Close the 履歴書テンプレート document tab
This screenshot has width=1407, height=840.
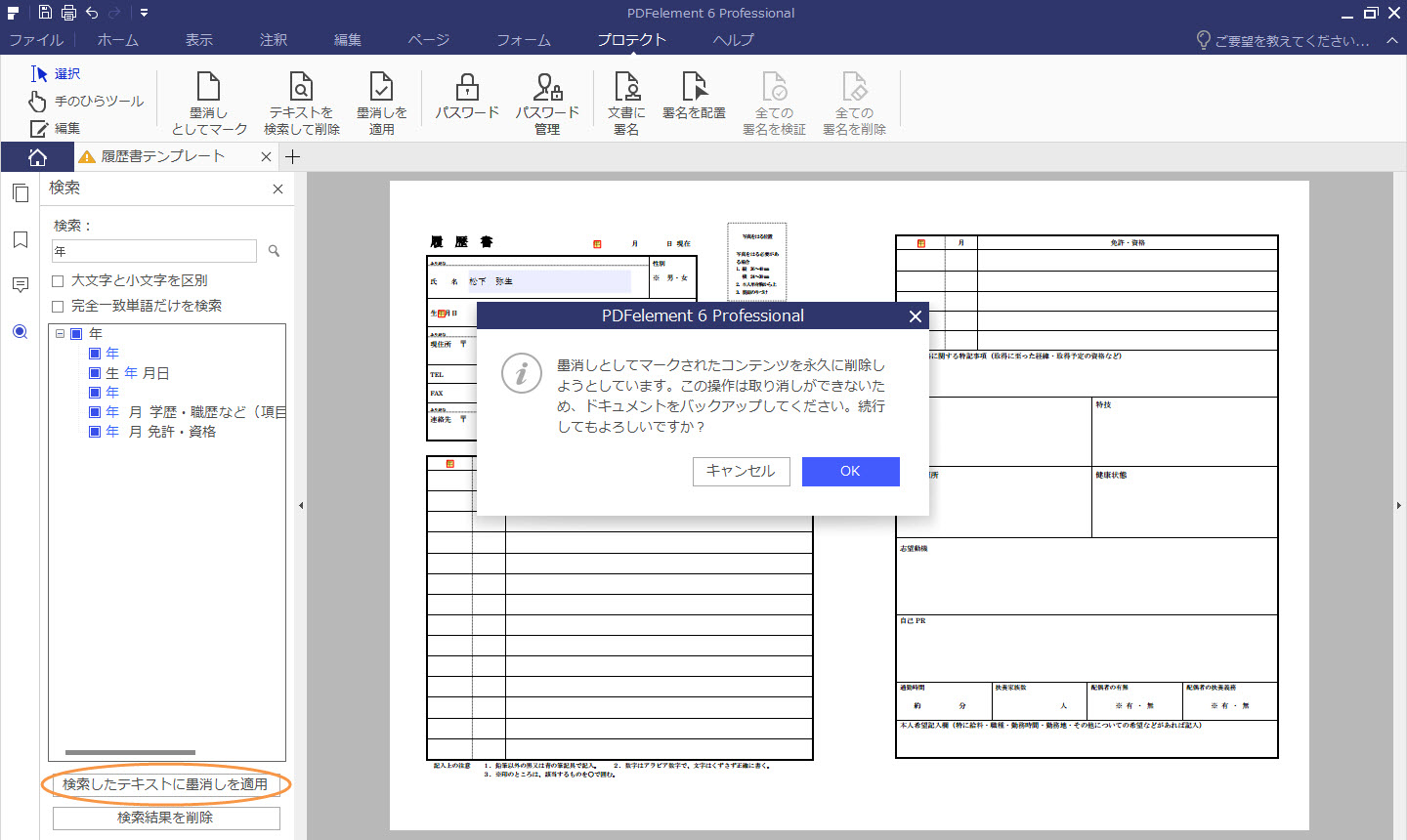(267, 156)
